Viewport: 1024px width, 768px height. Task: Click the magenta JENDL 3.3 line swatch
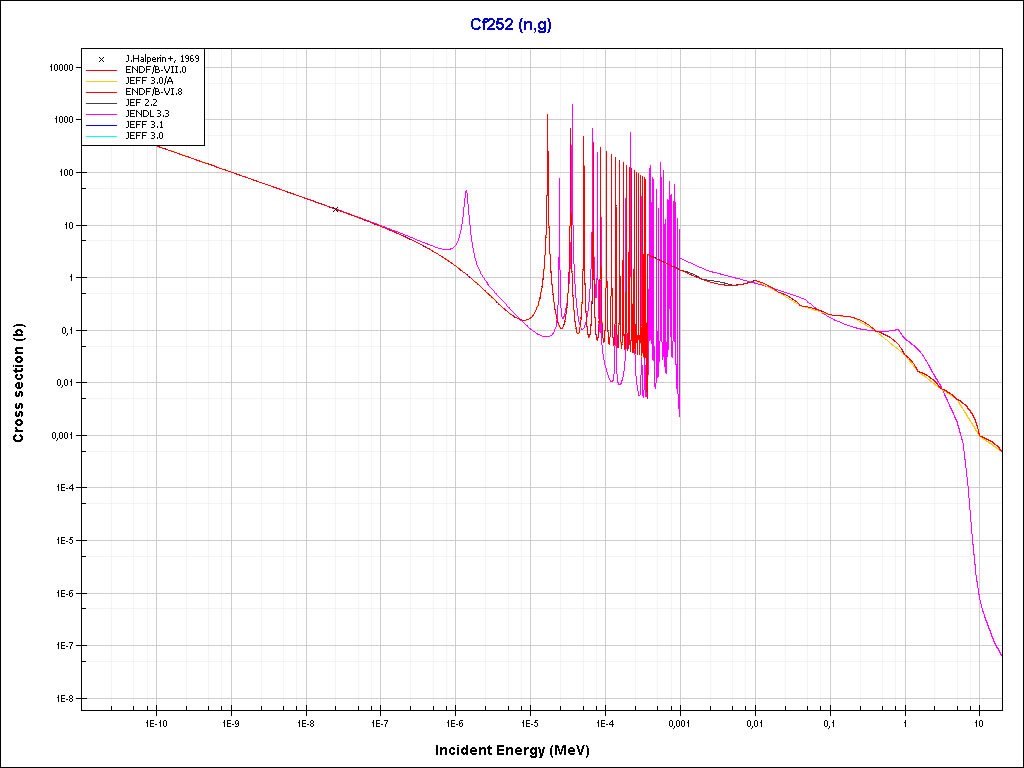tap(101, 114)
